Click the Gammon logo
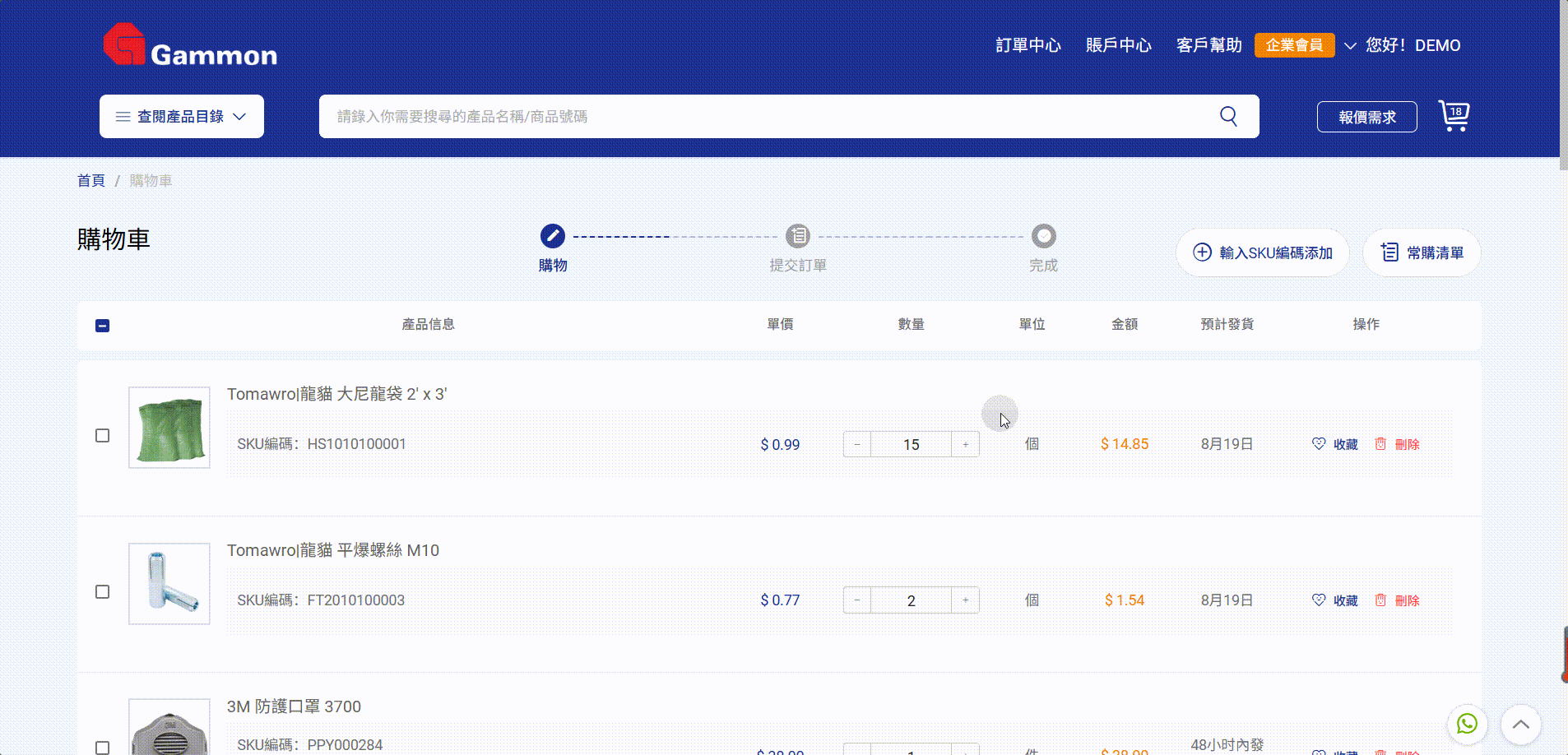Screen dimensions: 1568x755 click(x=190, y=46)
